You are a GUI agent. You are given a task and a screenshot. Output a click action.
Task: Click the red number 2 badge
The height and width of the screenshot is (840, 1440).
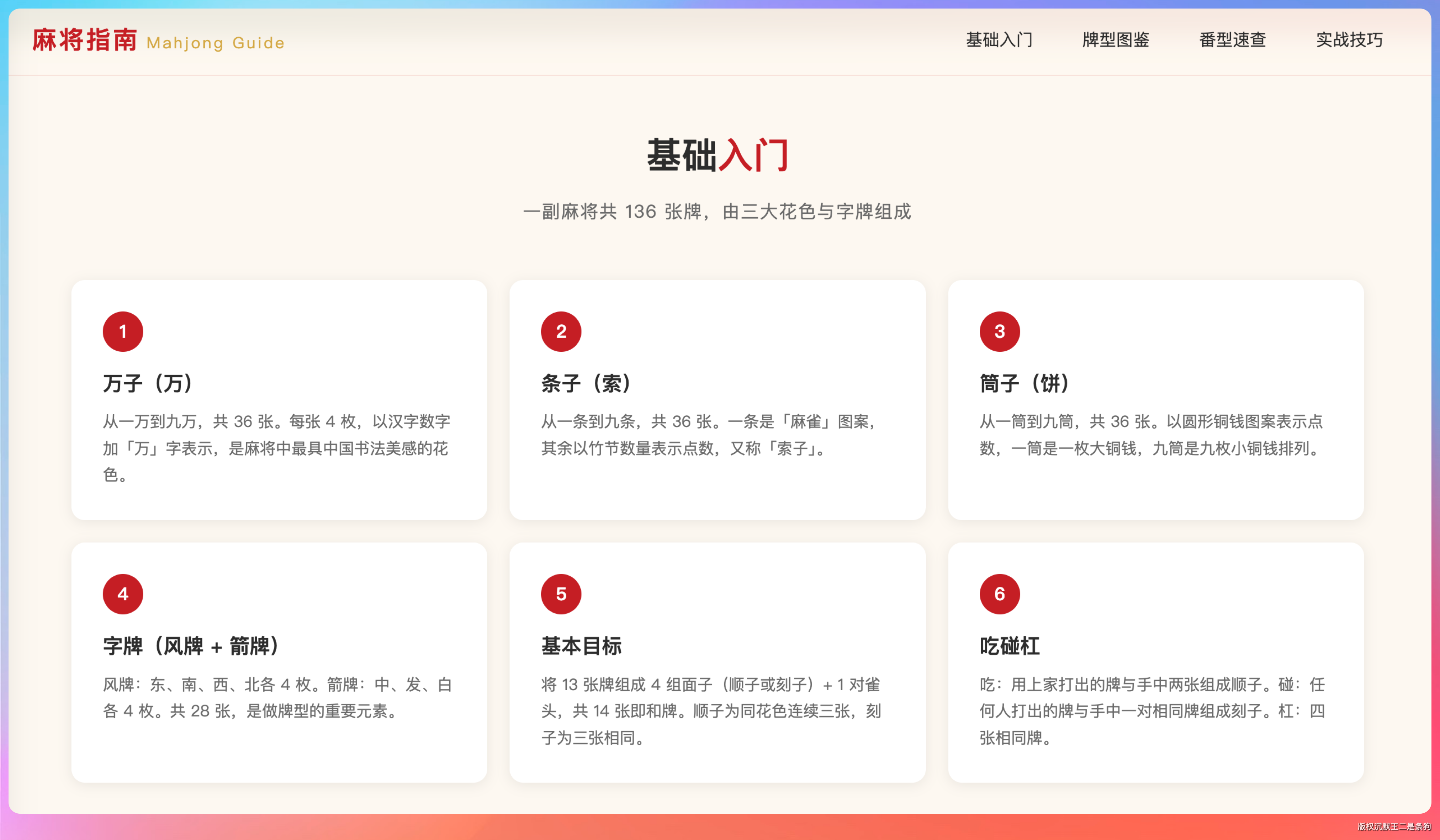pos(561,331)
